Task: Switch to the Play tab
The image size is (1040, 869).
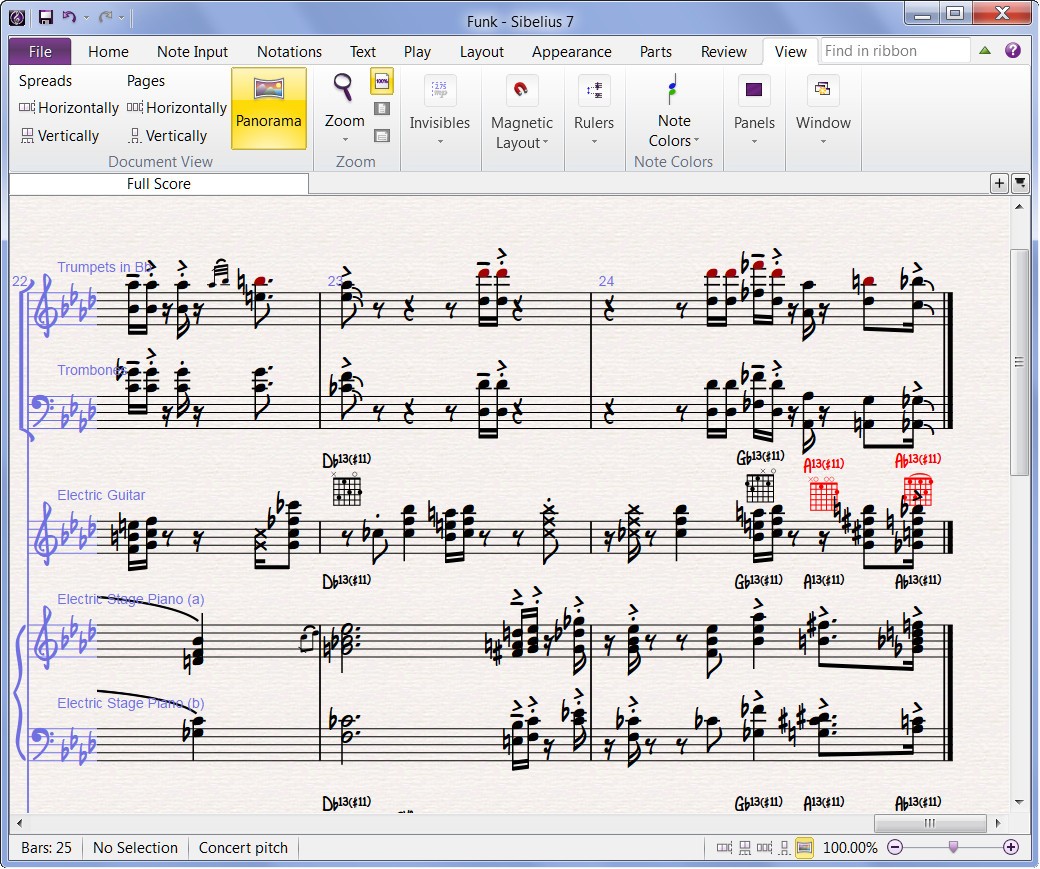Action: click(x=417, y=52)
